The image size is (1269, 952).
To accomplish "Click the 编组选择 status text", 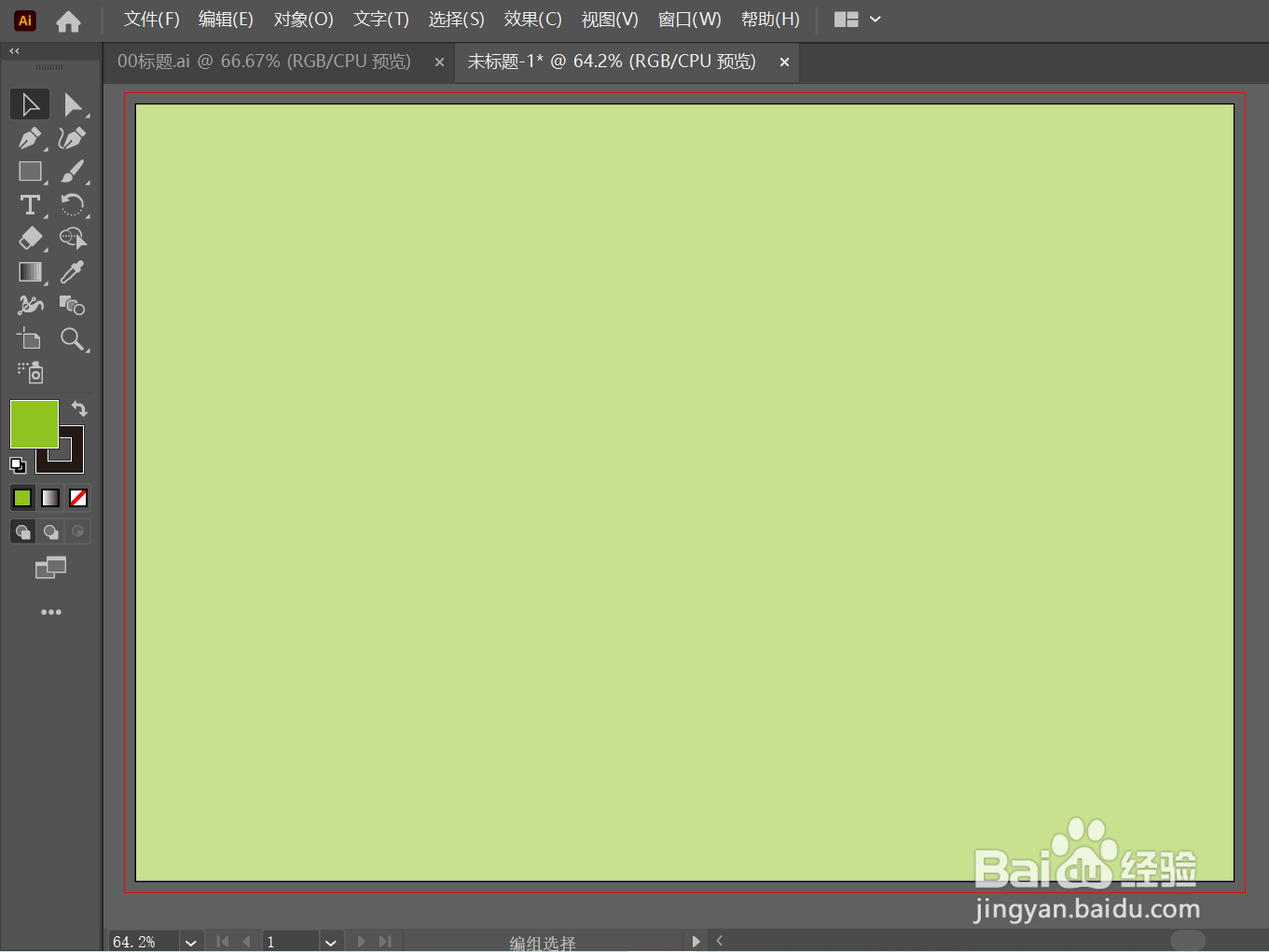I will point(543,943).
